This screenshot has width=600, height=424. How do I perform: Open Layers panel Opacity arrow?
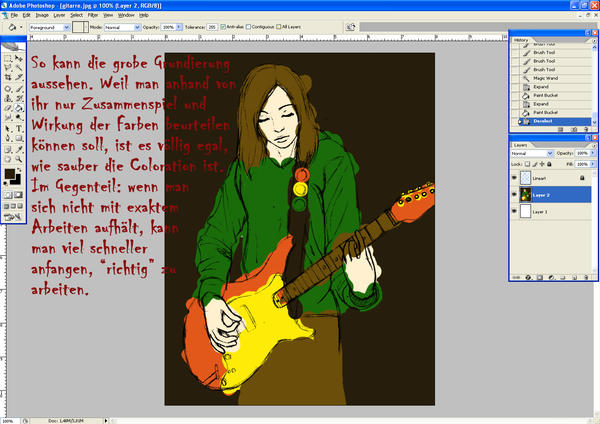593,153
